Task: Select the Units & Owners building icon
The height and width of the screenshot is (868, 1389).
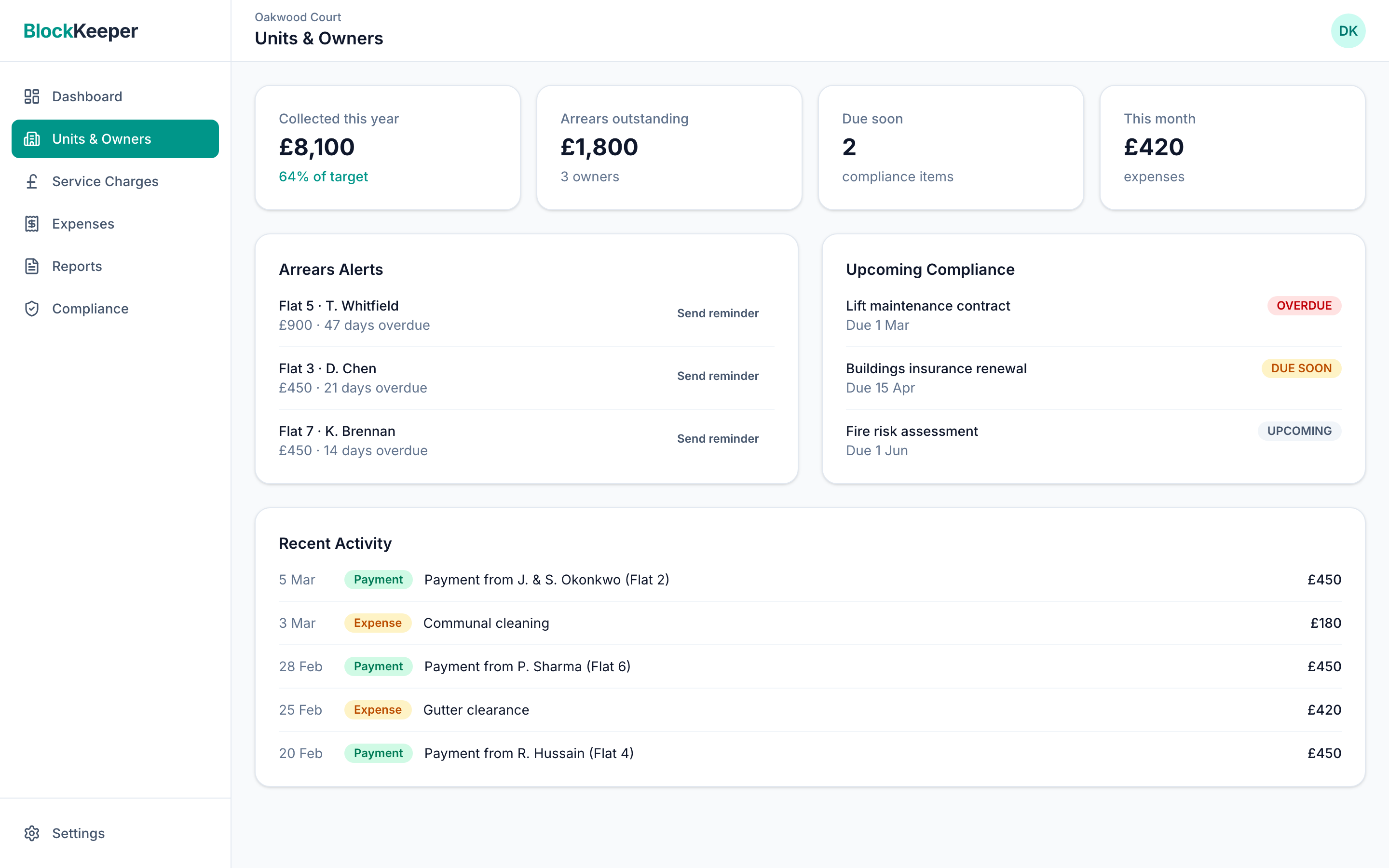Action: coord(32,138)
